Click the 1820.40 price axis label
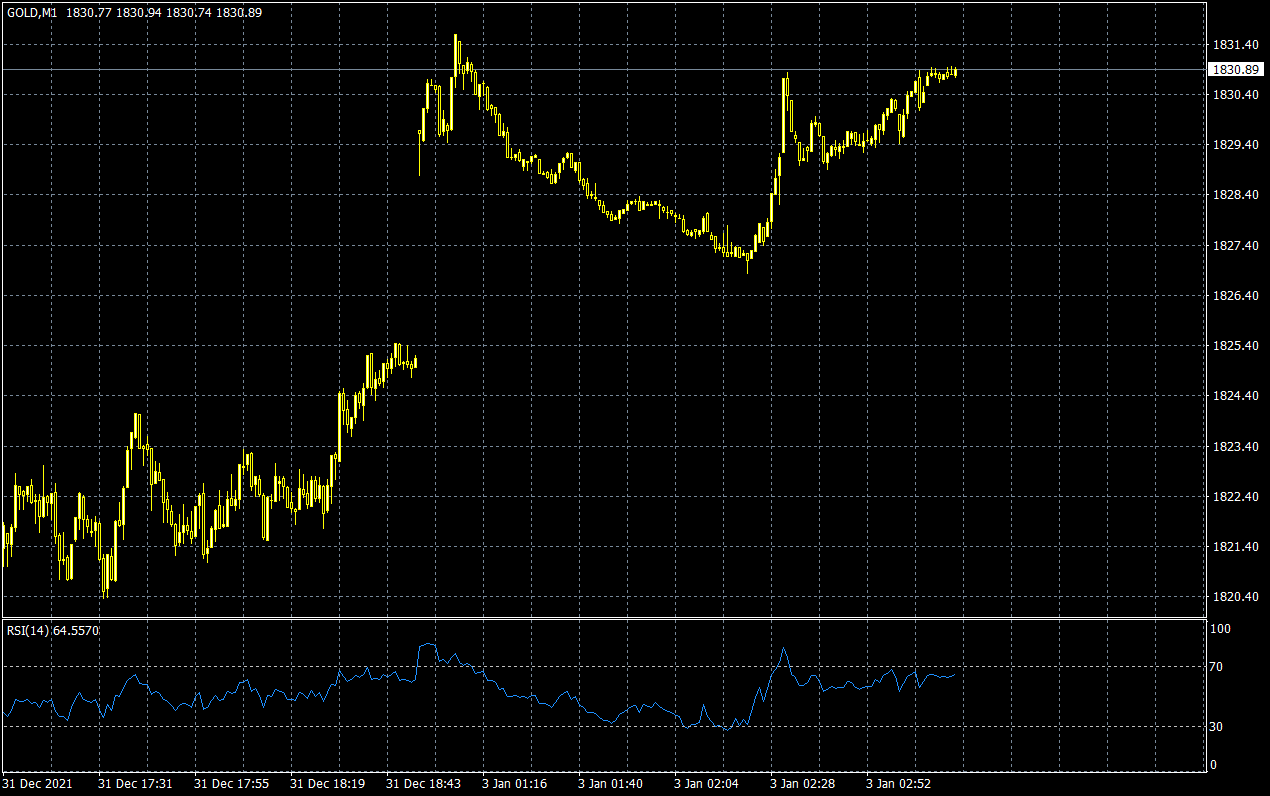This screenshot has height=796, width=1270. [x=1234, y=597]
